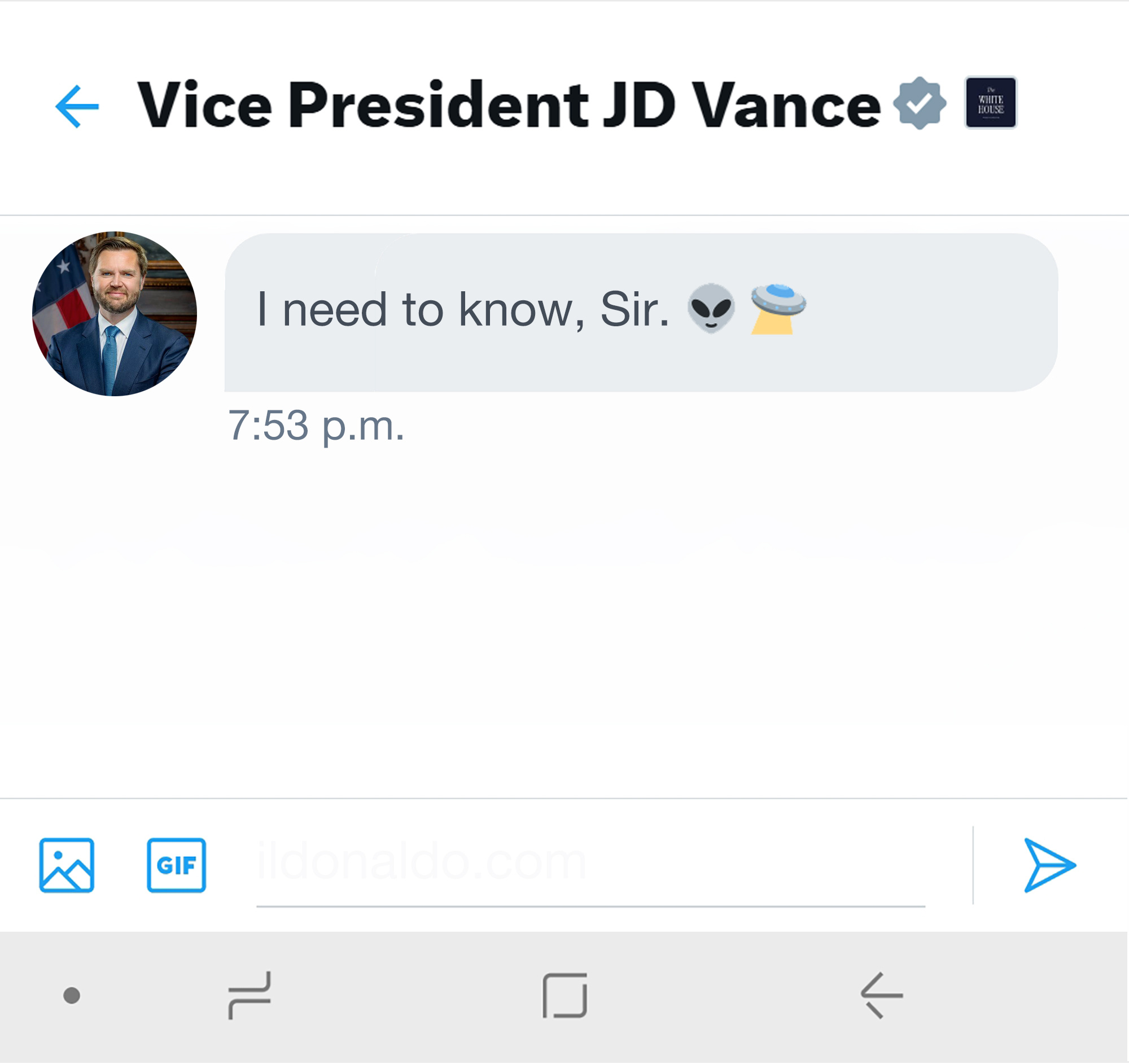Tap the home square in the navigation bar
The image size is (1129, 1064).
pyautogui.click(x=565, y=996)
